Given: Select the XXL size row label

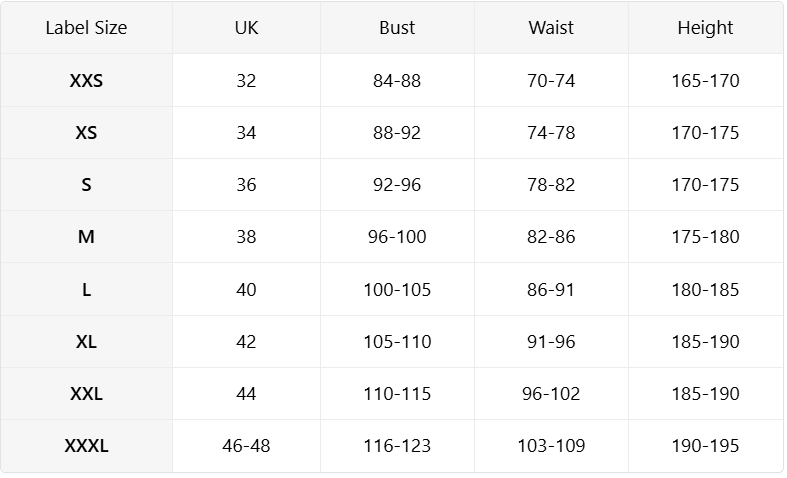Looking at the screenshot, I should point(86,394).
